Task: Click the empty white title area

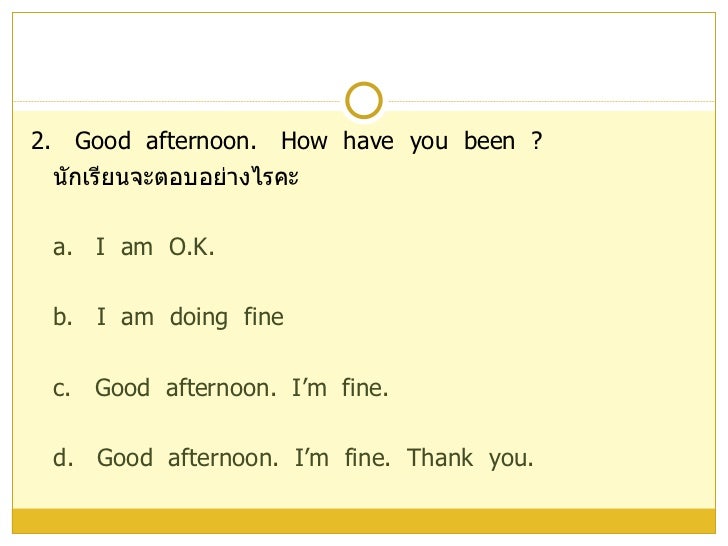Action: (364, 51)
